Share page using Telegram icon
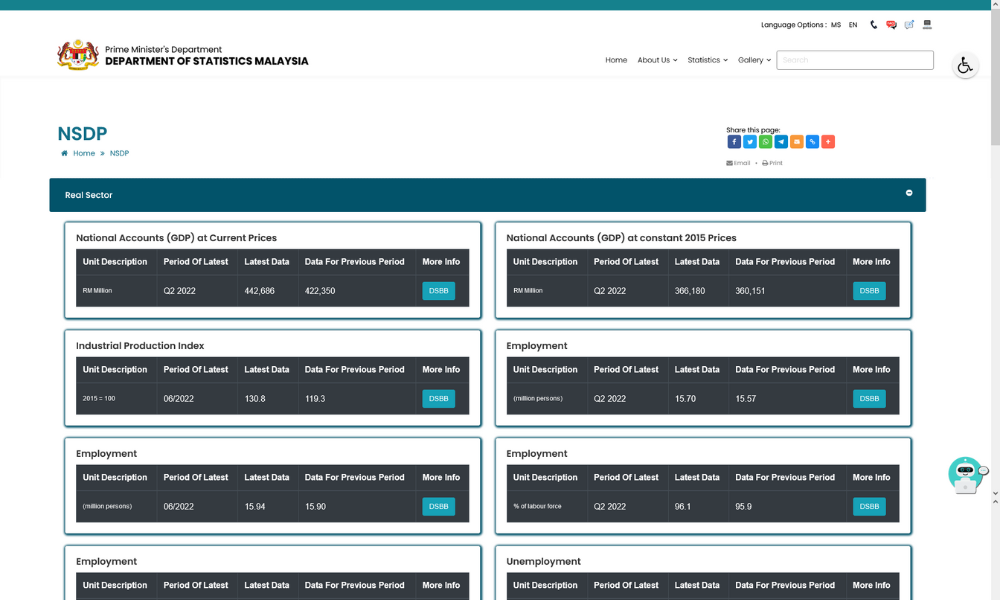The width and height of the screenshot is (1000, 600). point(781,142)
